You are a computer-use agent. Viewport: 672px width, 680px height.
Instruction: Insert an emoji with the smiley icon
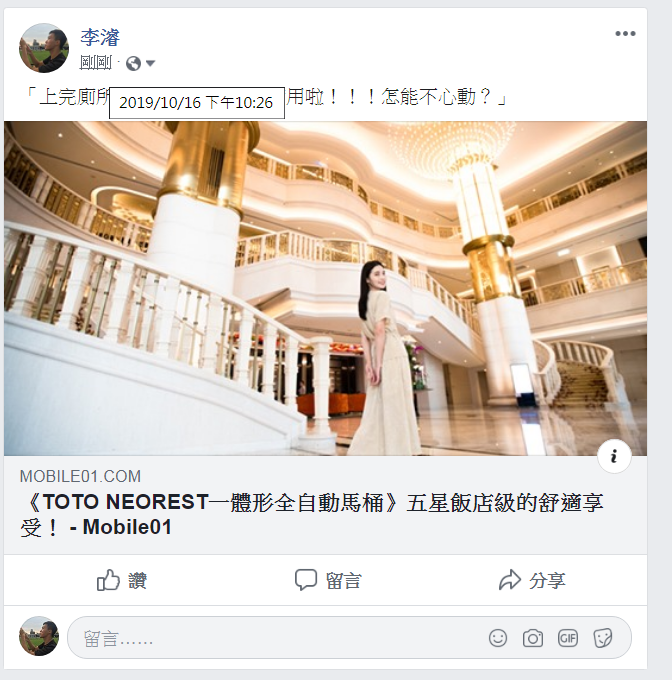[498, 638]
